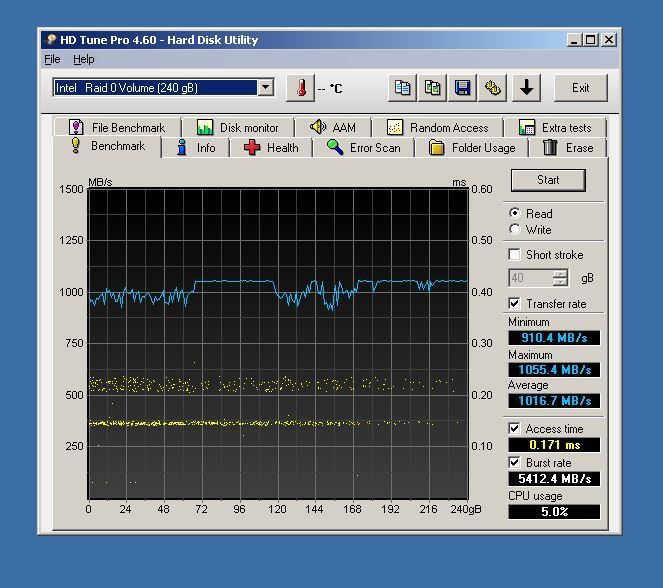Switch to the Disk monitor tab
This screenshot has height=588, width=663.
pyautogui.click(x=238, y=127)
